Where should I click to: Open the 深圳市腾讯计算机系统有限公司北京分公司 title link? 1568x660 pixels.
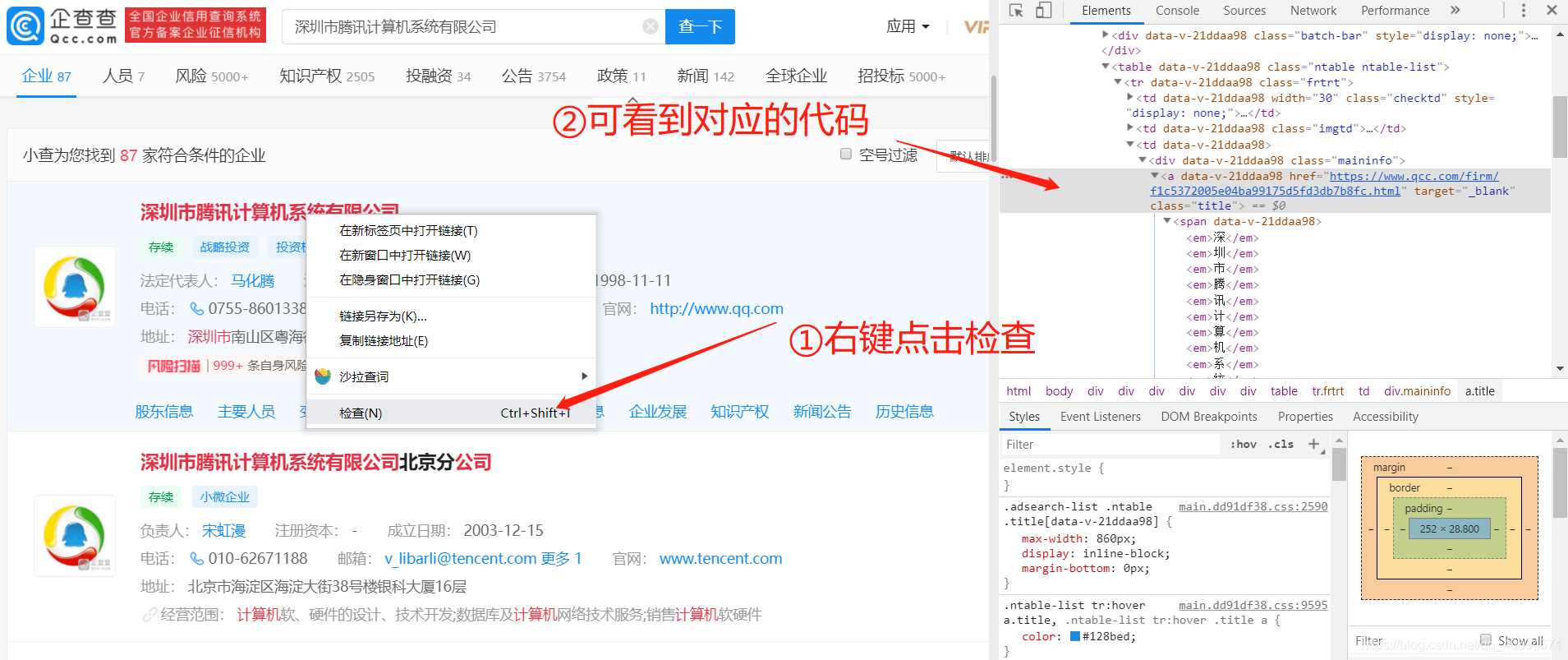315,462
